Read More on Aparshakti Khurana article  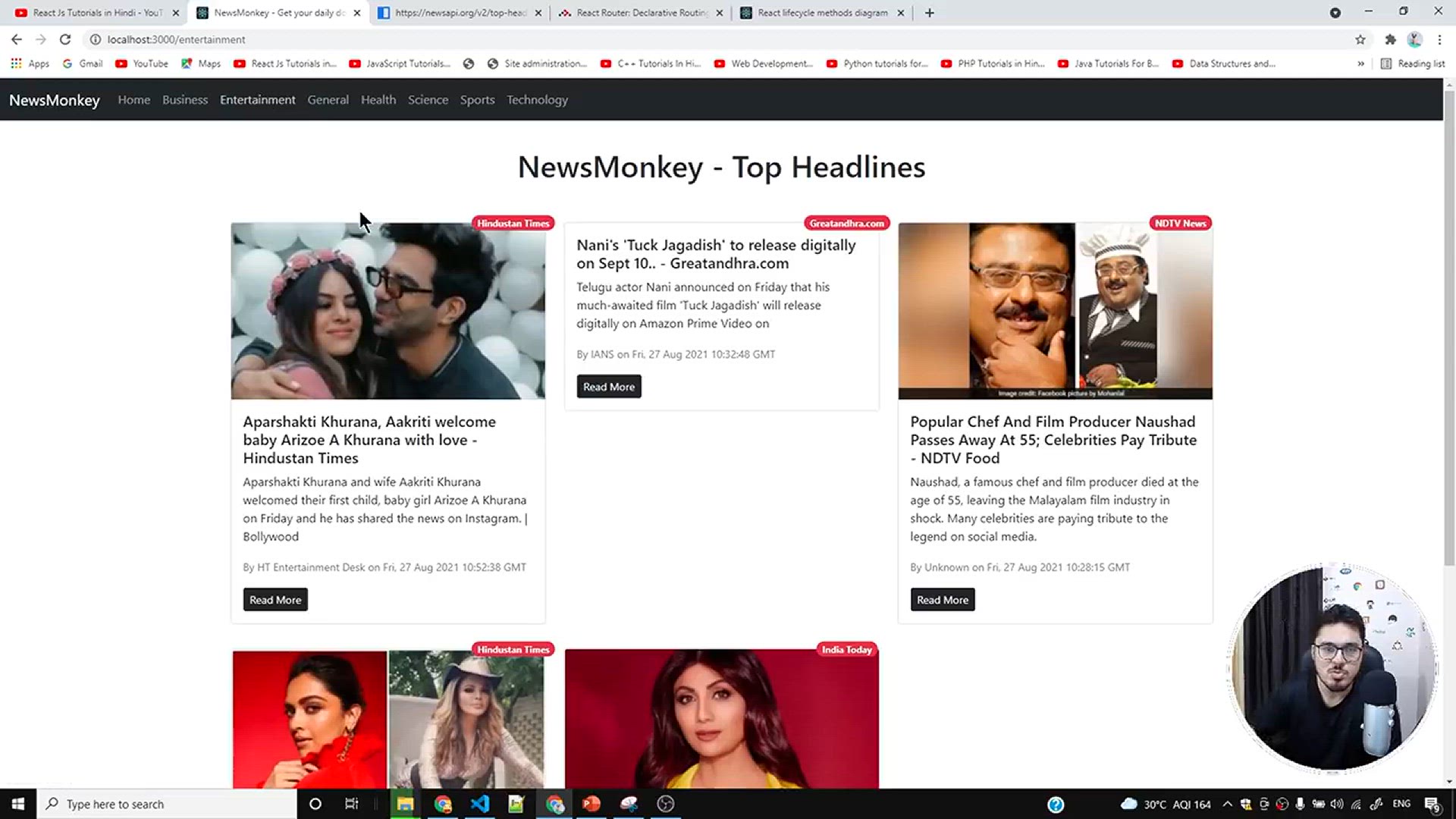[x=275, y=600]
